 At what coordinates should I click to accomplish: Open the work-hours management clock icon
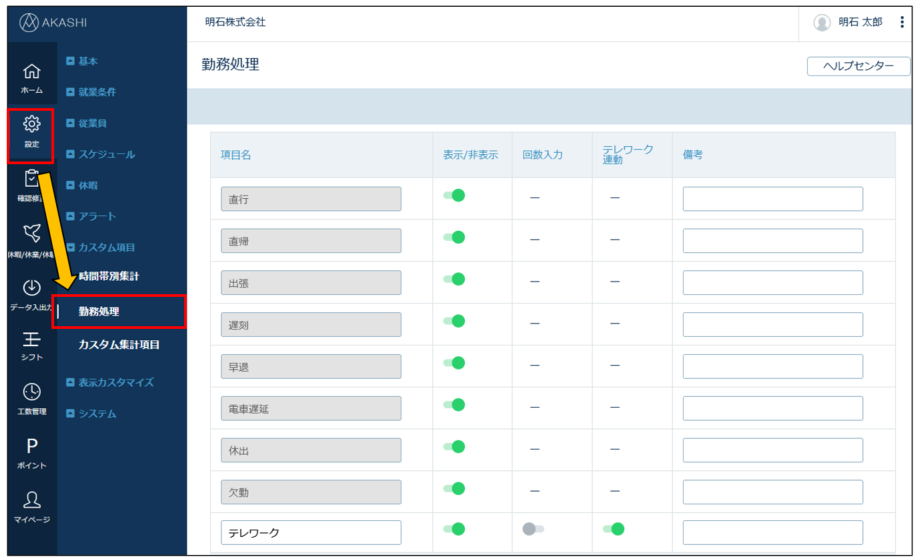(x=32, y=393)
